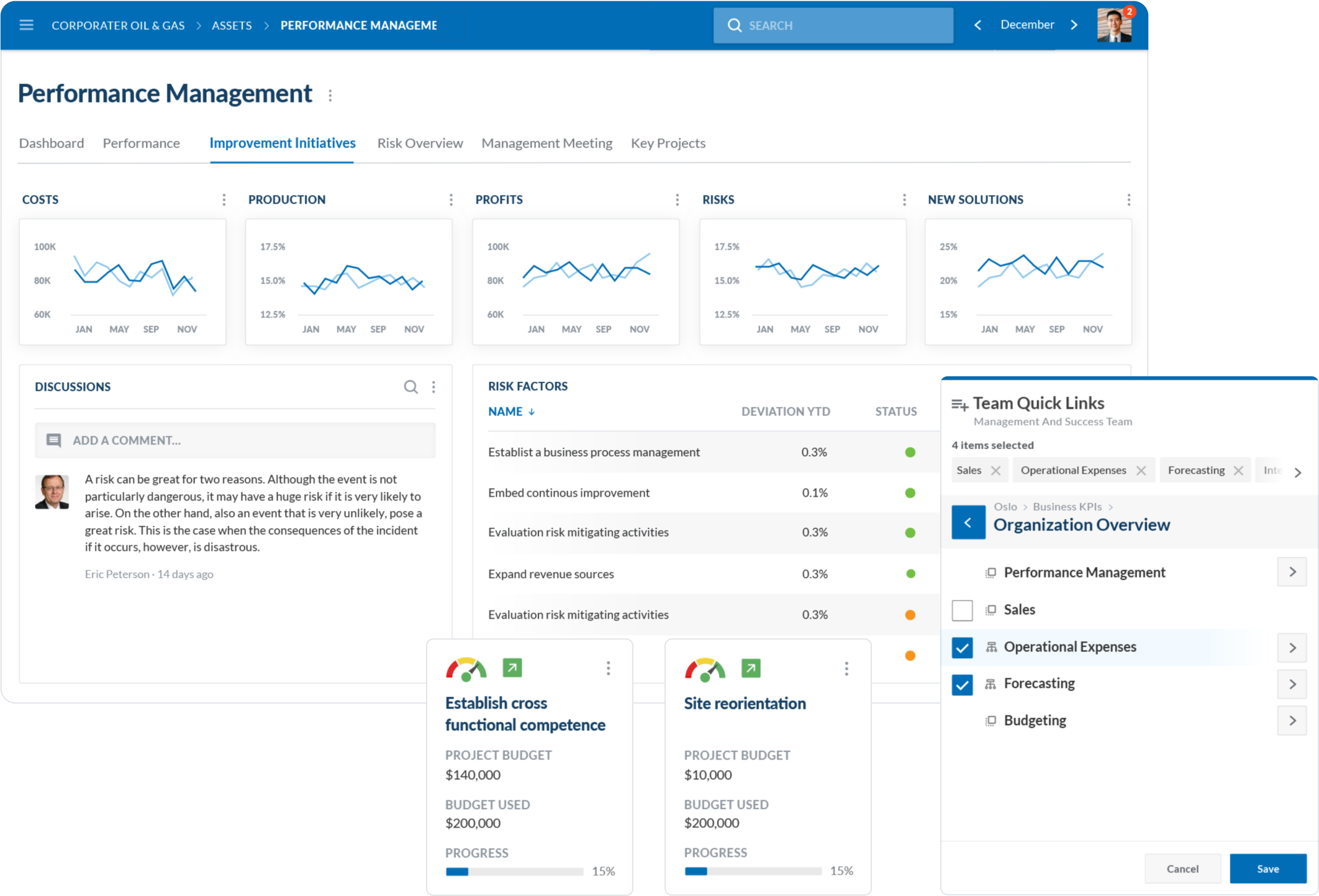Click green arrow icon on Site reorientation card
The width and height of the screenshot is (1319, 896).
click(751, 668)
